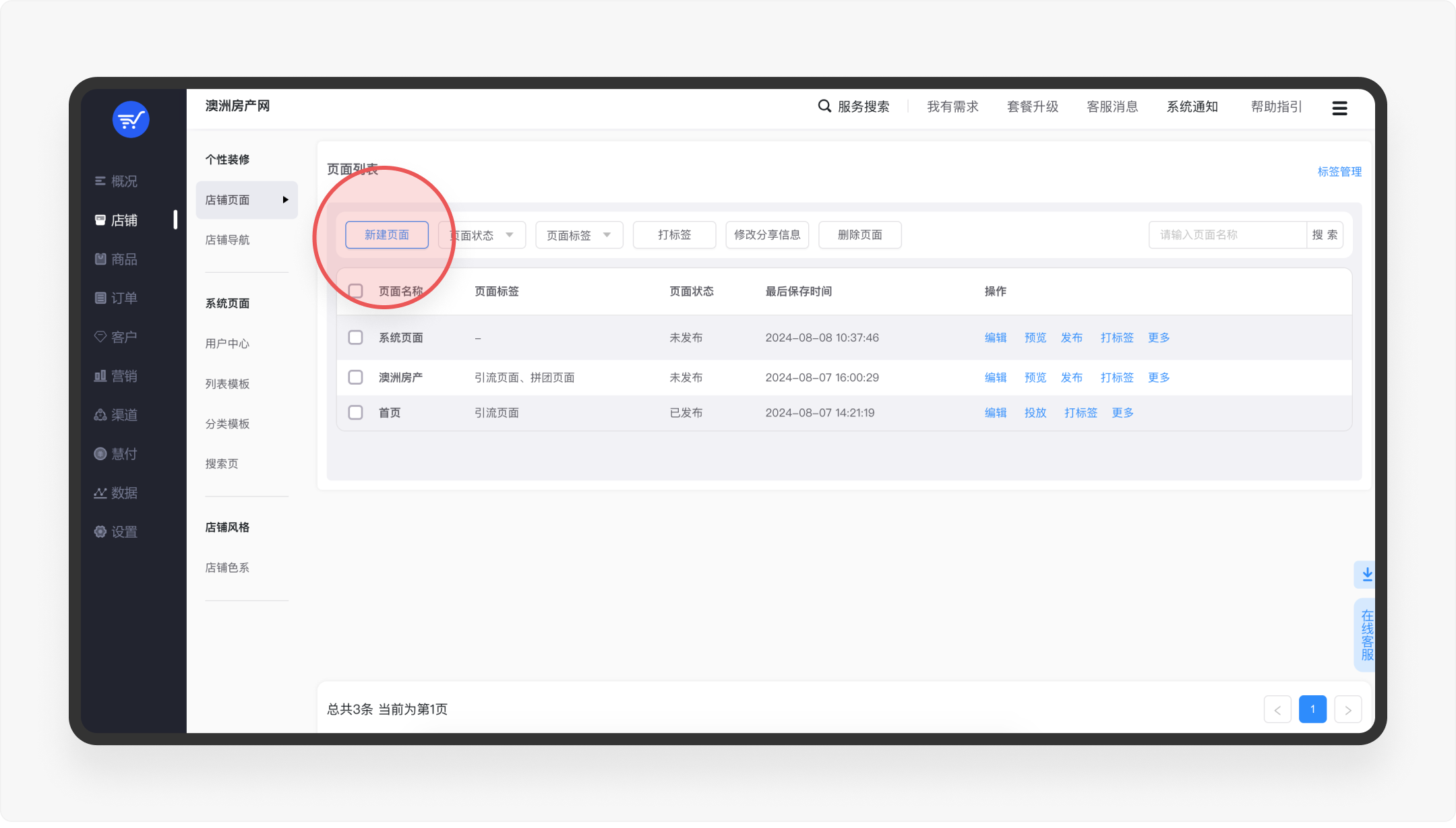Click 编辑 for 澳洲房产 row

click(x=996, y=377)
